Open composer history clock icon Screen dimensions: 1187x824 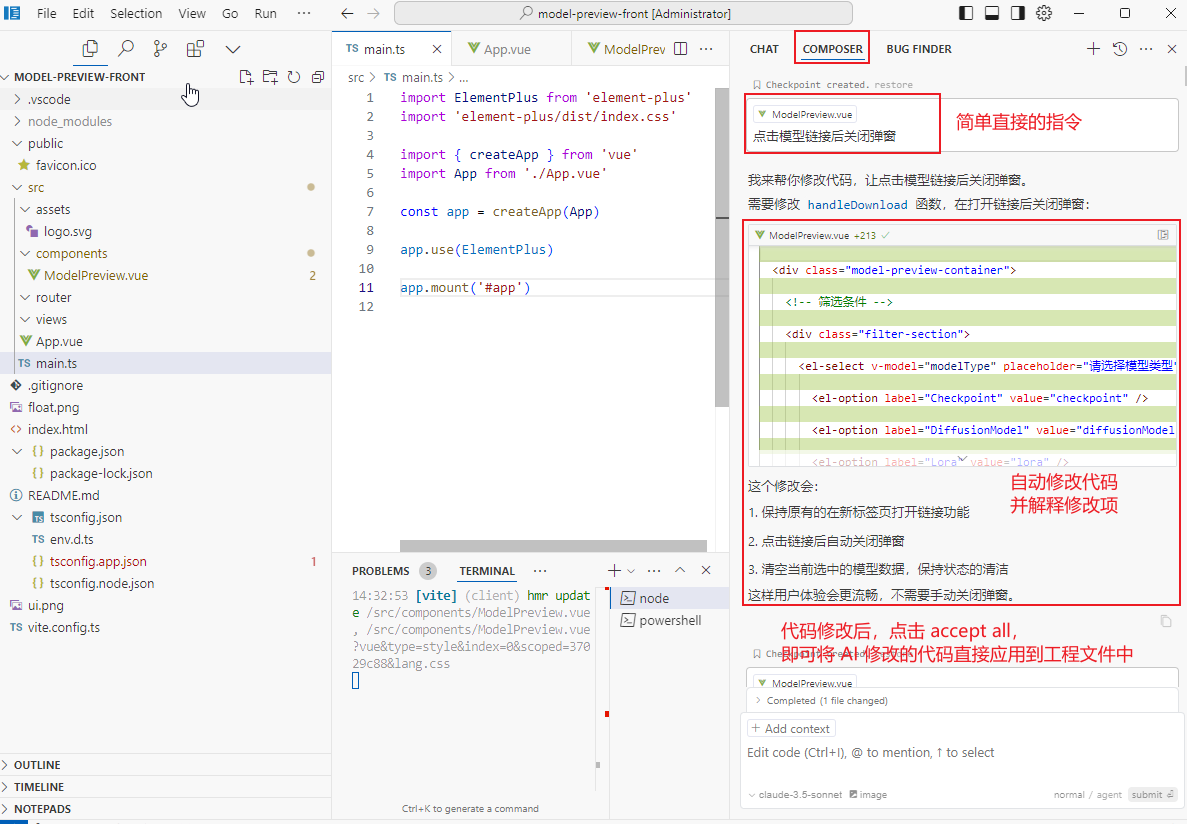(x=1120, y=48)
